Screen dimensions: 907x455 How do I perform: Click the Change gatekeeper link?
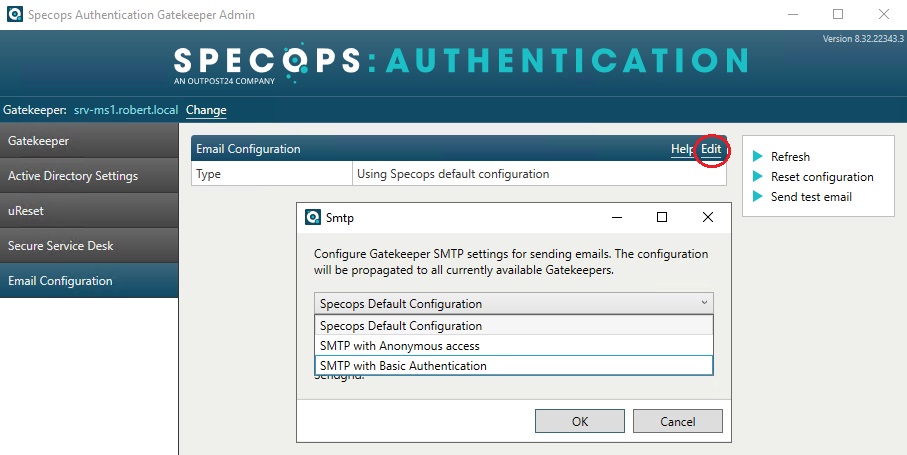click(206, 110)
